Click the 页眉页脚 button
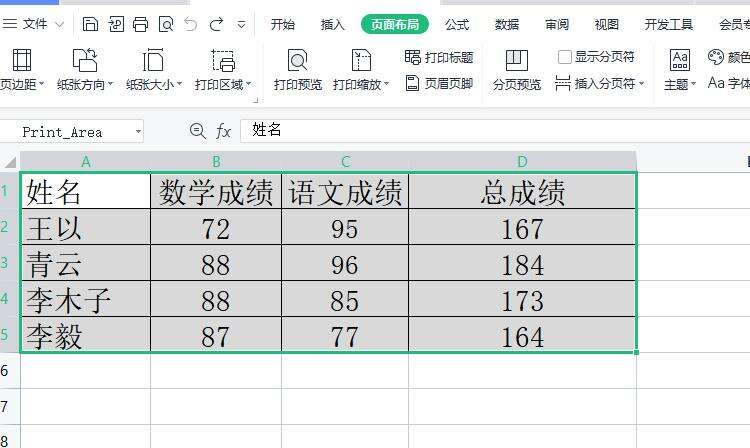The width and height of the screenshot is (750, 448). [439, 83]
